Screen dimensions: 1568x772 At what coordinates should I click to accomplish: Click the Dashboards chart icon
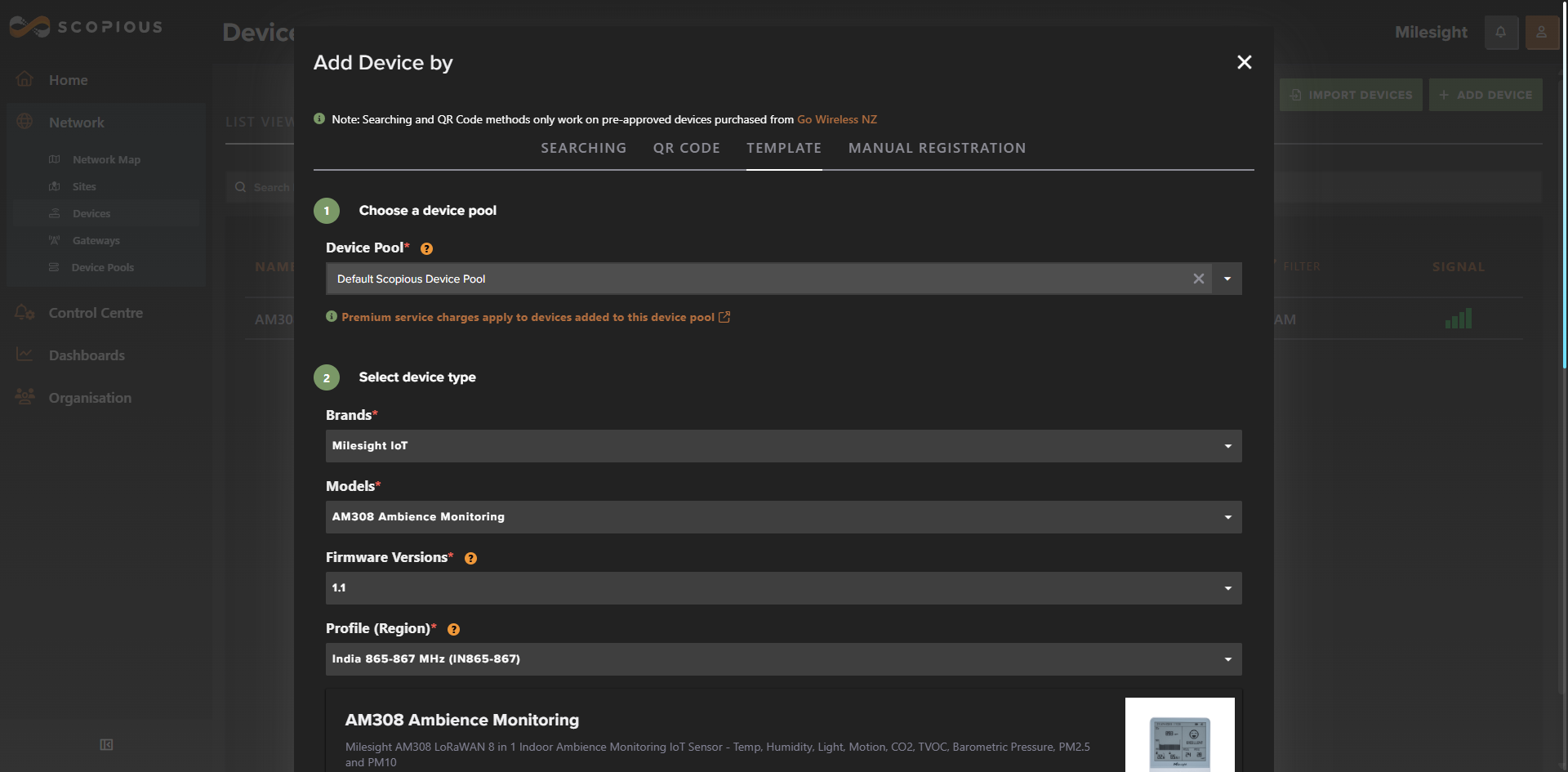(x=24, y=354)
